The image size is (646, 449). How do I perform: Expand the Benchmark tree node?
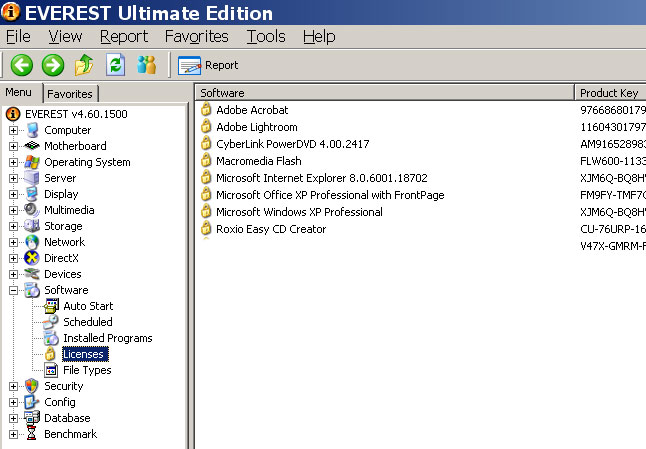coord(13,435)
